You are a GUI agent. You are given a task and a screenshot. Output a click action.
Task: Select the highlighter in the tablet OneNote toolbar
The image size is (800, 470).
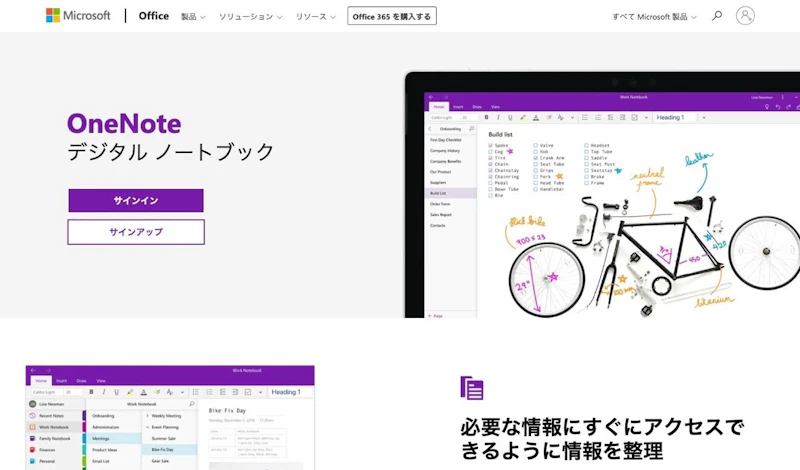[x=523, y=117]
